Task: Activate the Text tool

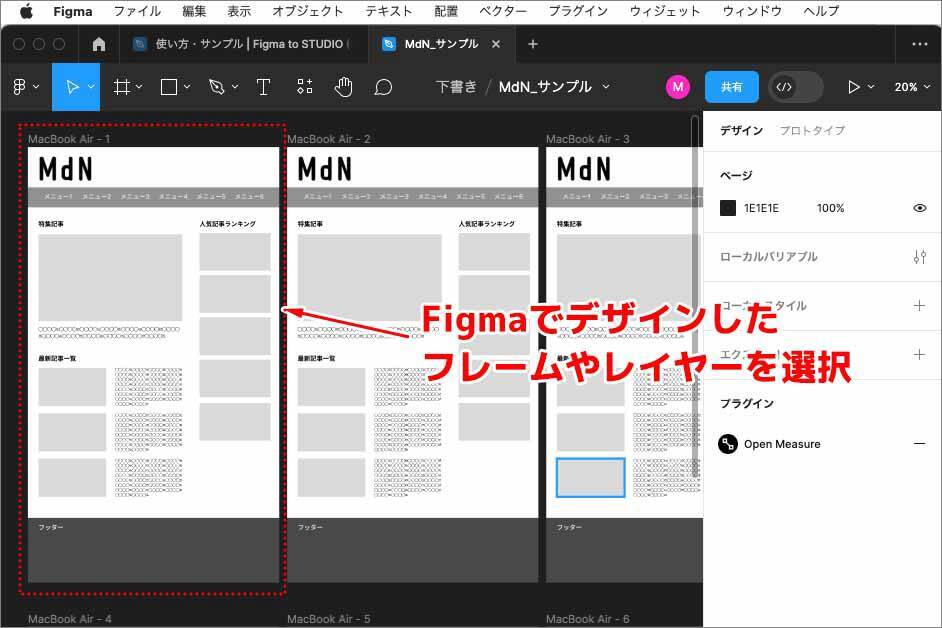Action: tap(263, 87)
